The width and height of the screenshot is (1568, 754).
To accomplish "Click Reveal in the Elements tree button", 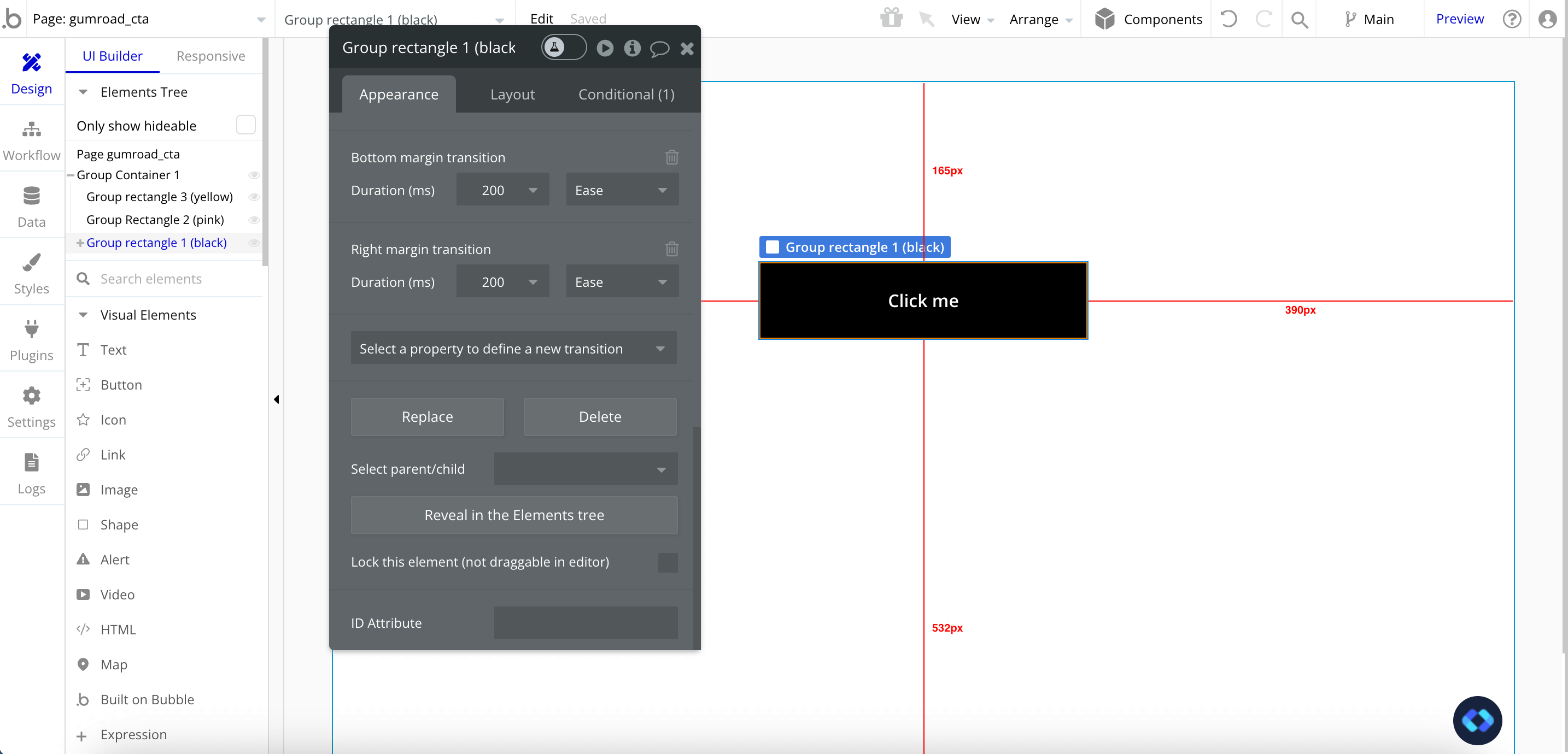I will [514, 515].
